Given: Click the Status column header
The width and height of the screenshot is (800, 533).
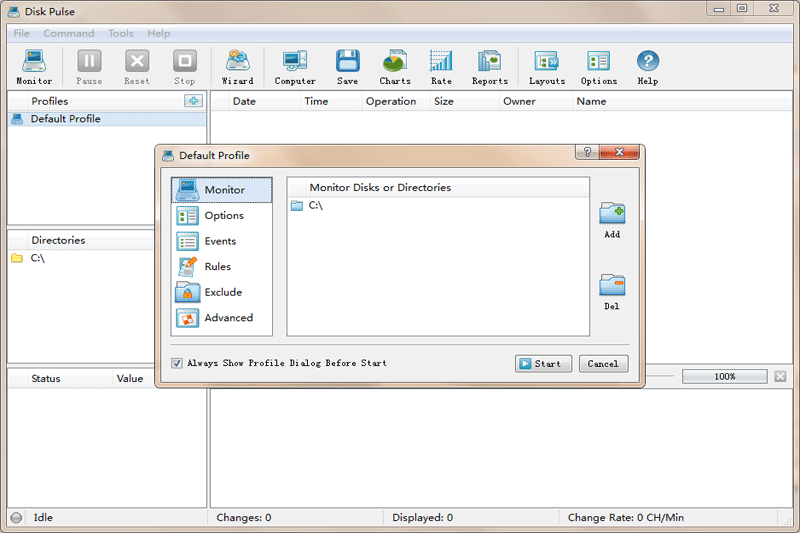Looking at the screenshot, I should pos(69,378).
